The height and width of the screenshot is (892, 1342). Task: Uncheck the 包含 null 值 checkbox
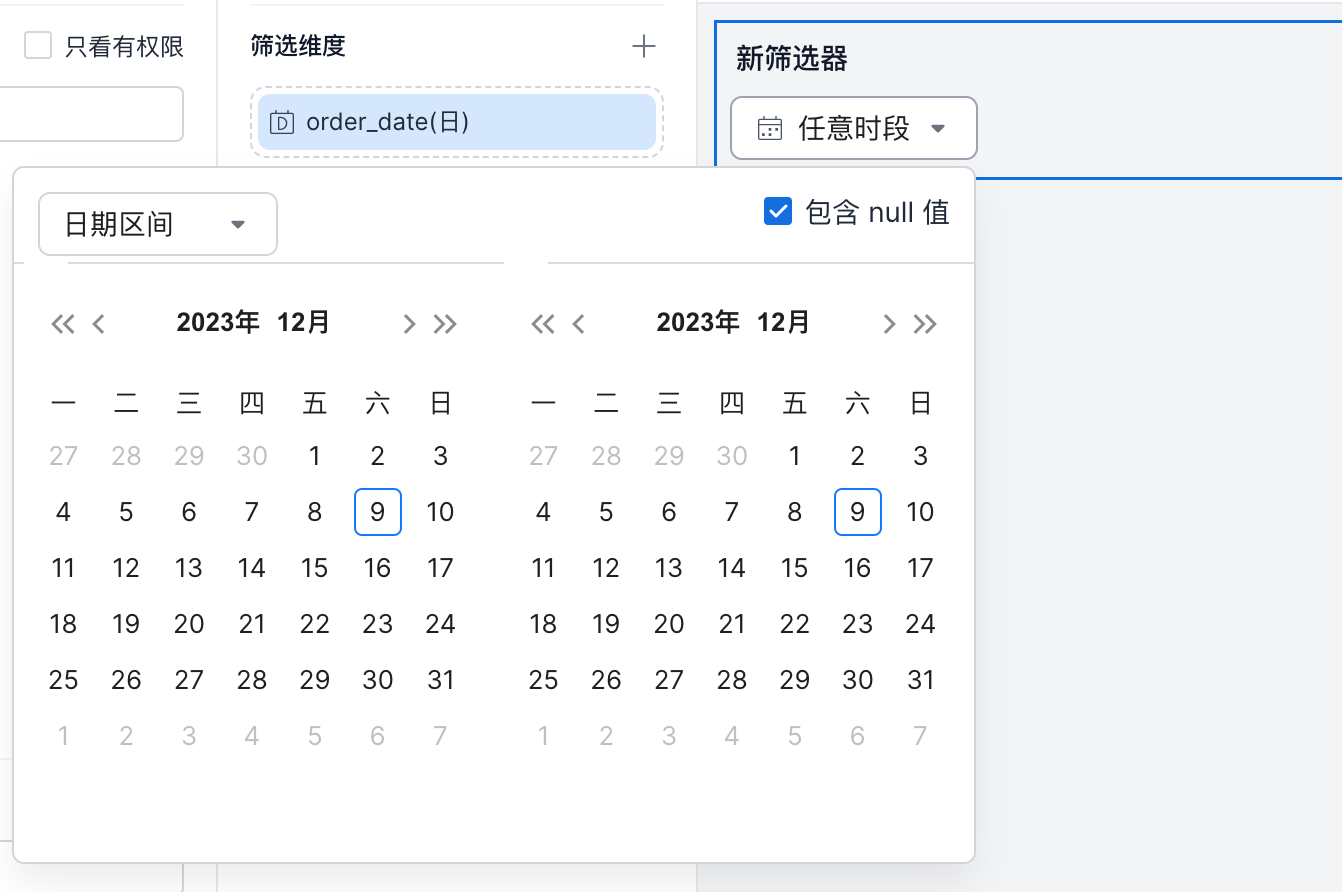[x=778, y=212]
